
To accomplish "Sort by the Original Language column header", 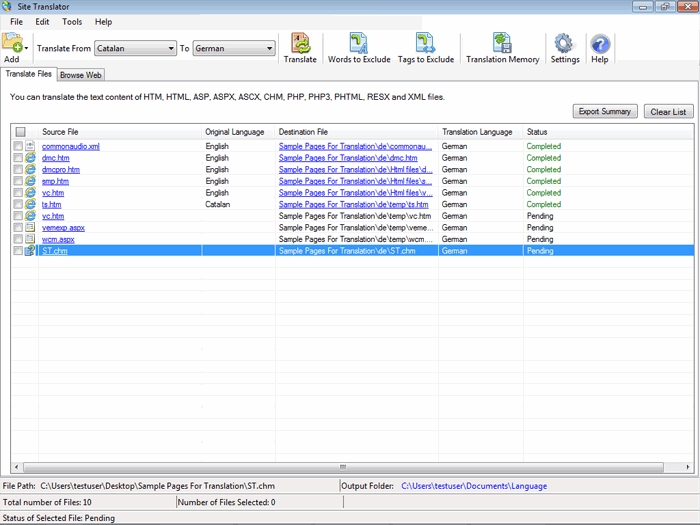I will coord(238,132).
